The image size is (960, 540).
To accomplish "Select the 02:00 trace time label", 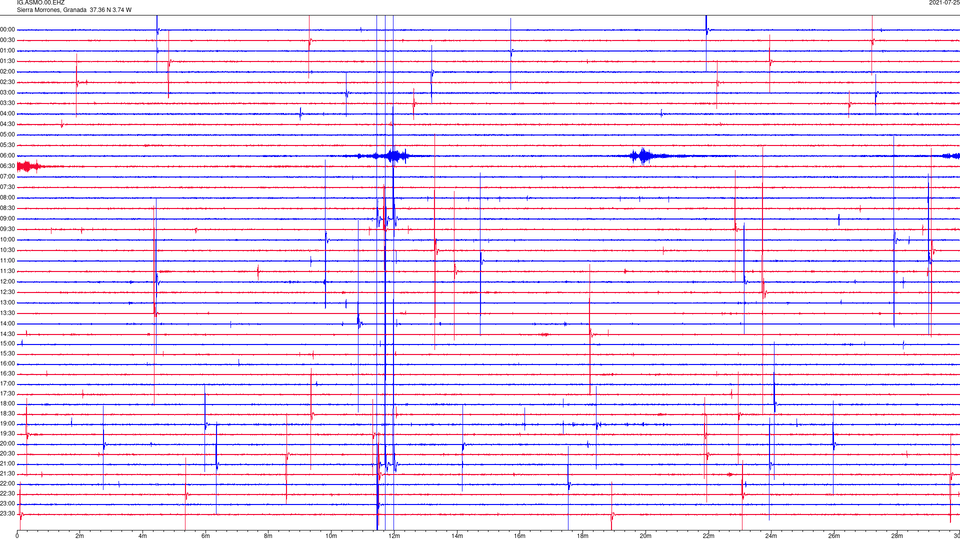I will pos(8,72).
